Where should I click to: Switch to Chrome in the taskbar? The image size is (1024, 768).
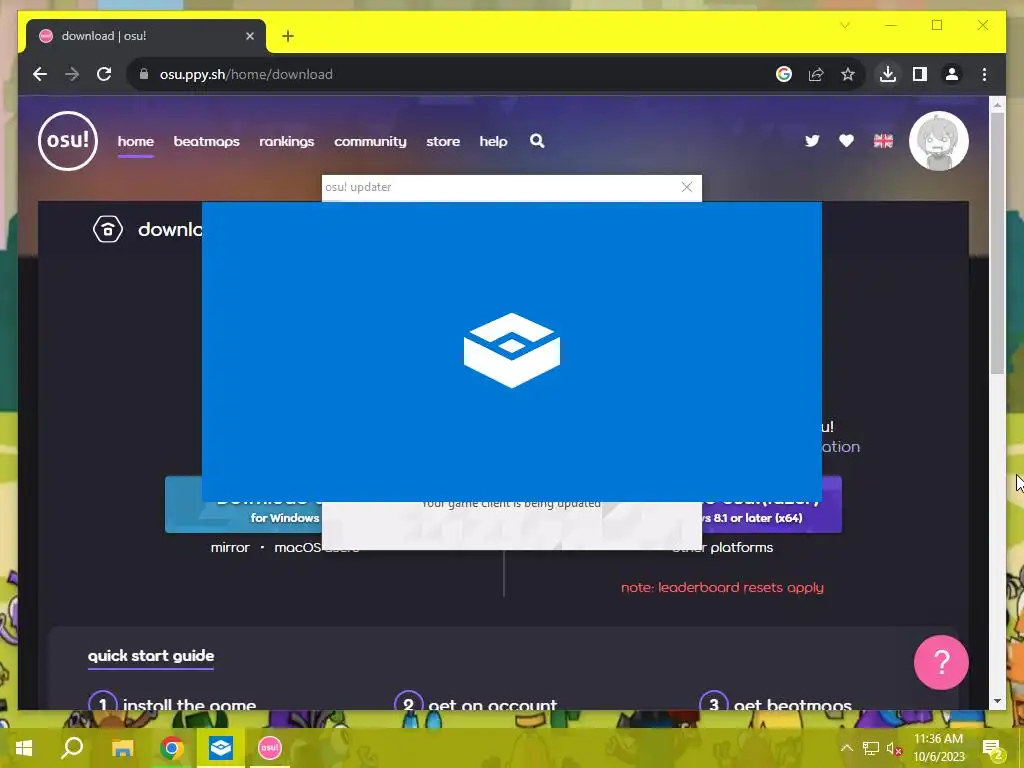pyautogui.click(x=172, y=748)
